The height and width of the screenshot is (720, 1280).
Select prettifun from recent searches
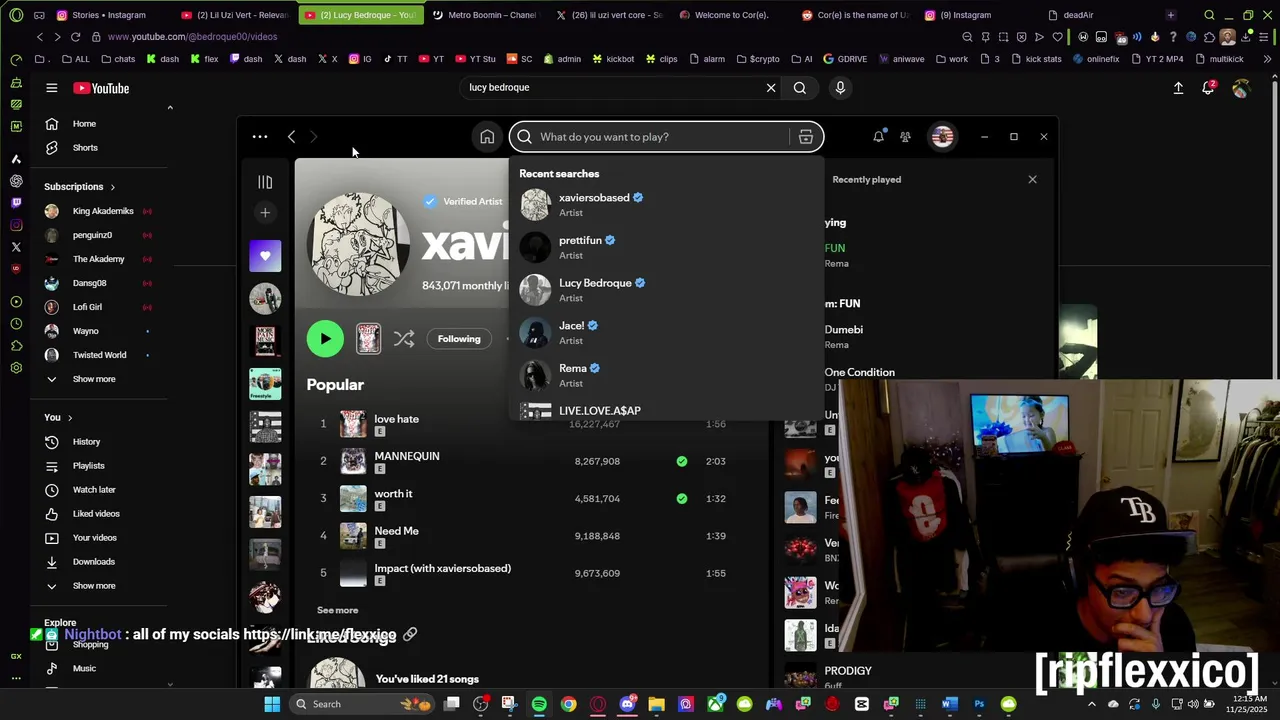[666, 247]
